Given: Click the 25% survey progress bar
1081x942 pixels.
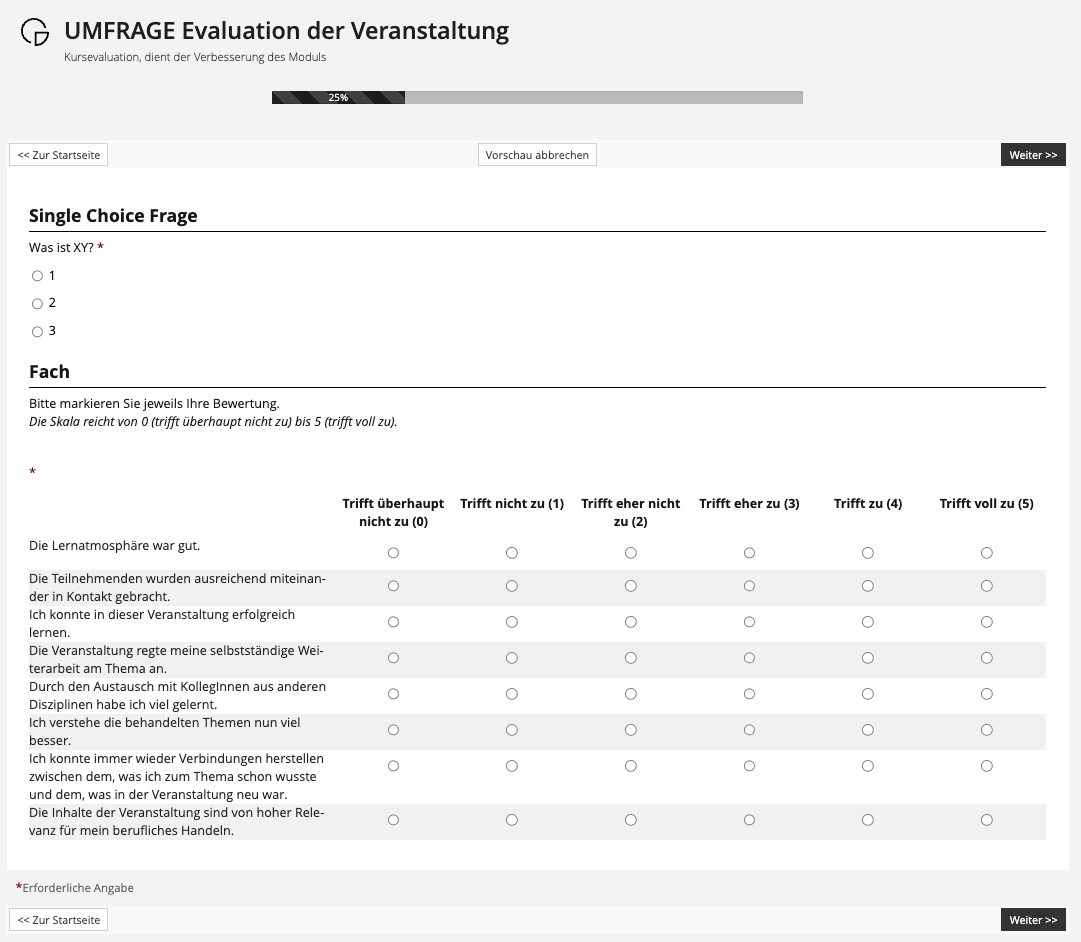Looking at the screenshot, I should [x=537, y=98].
